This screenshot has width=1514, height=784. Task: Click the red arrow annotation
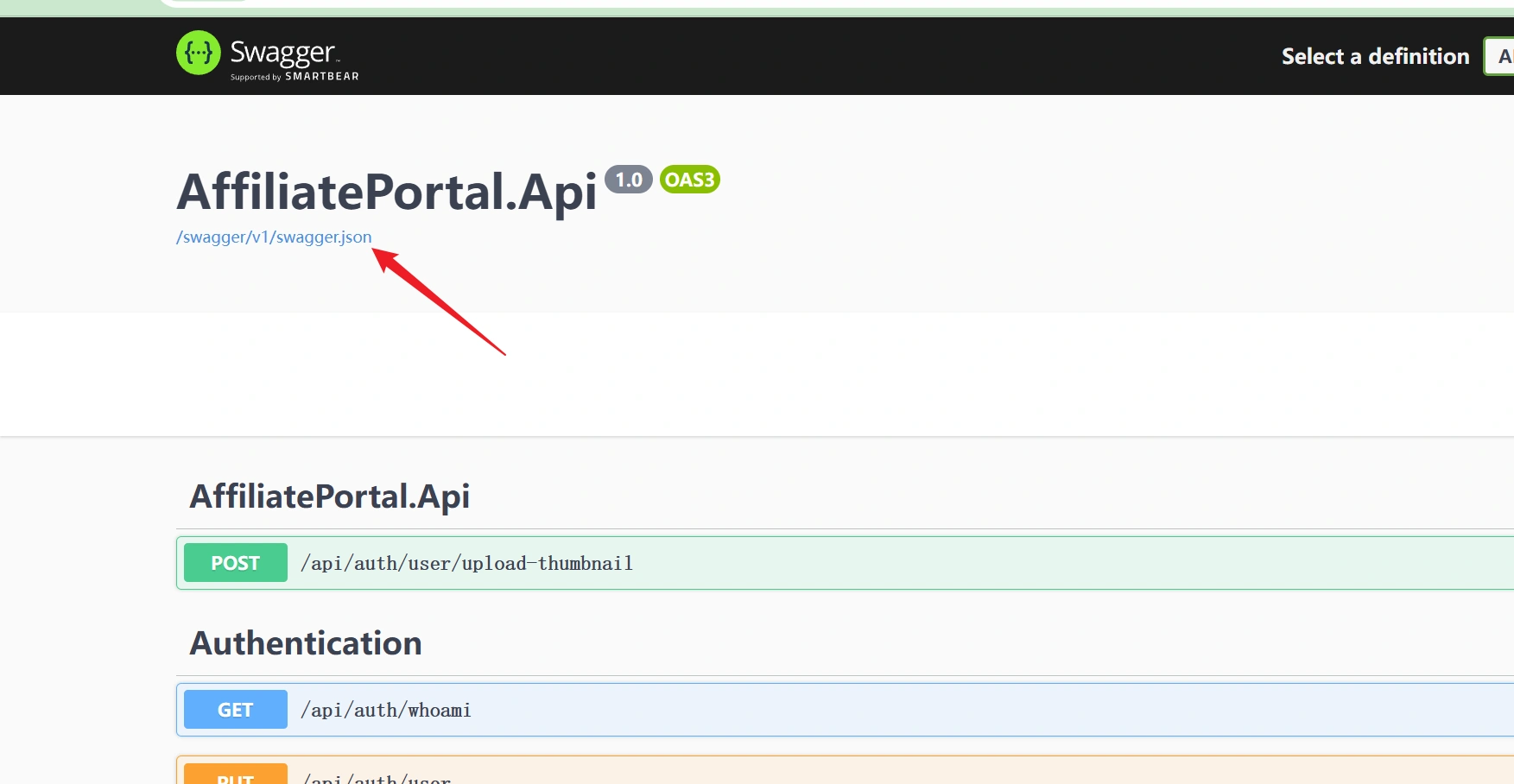coord(439,301)
